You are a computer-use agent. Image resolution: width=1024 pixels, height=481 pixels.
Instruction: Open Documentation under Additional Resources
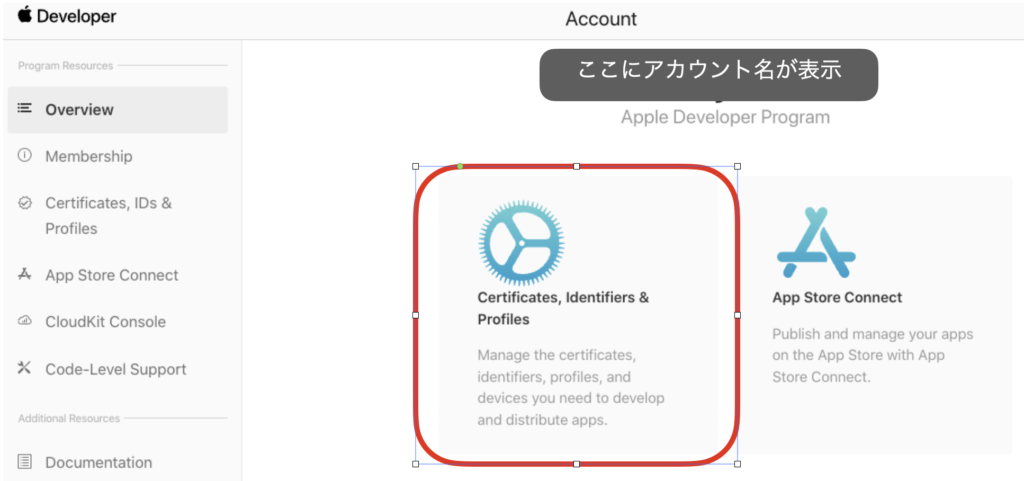pyautogui.click(x=98, y=462)
